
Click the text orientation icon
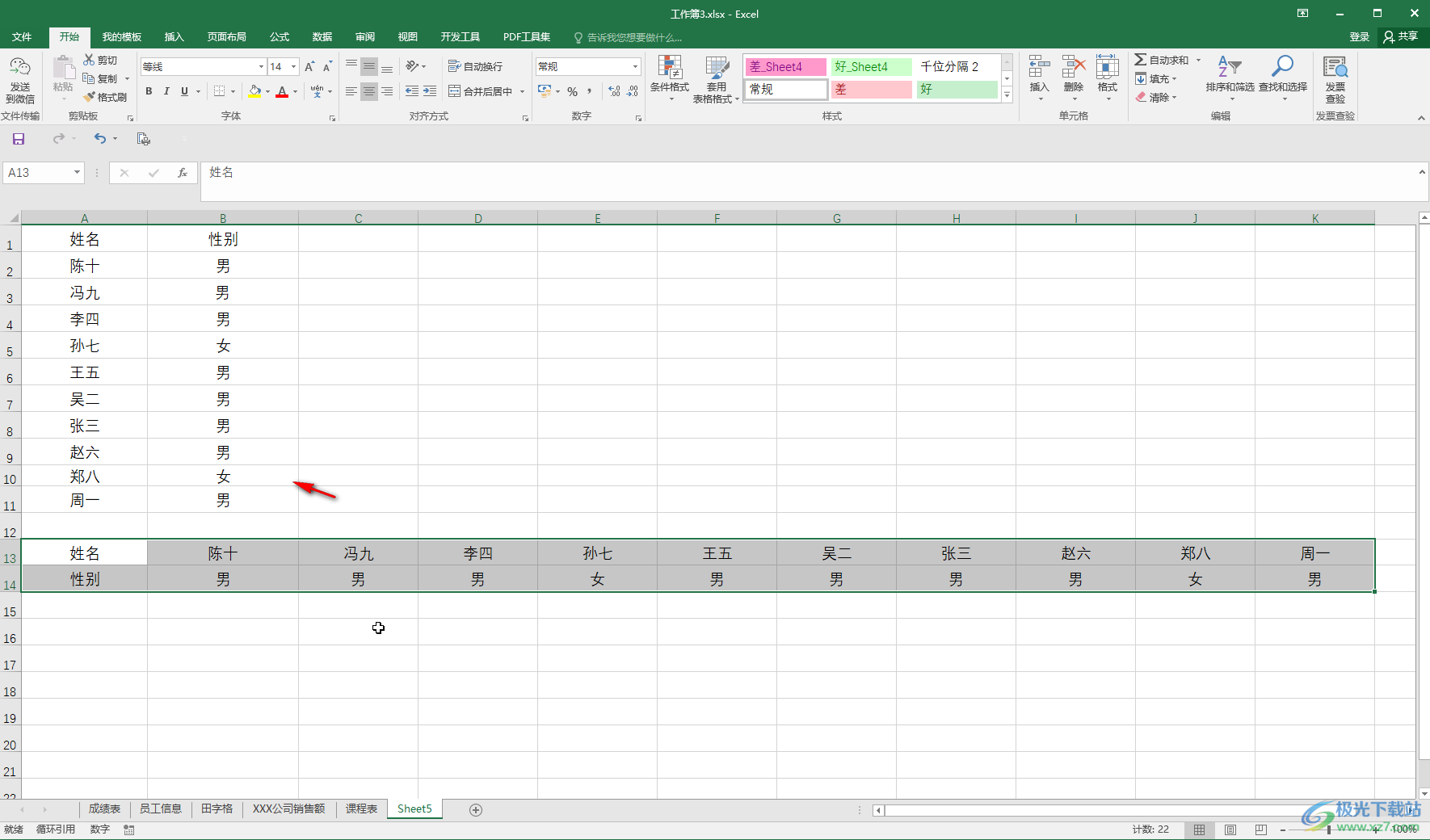[x=413, y=66]
